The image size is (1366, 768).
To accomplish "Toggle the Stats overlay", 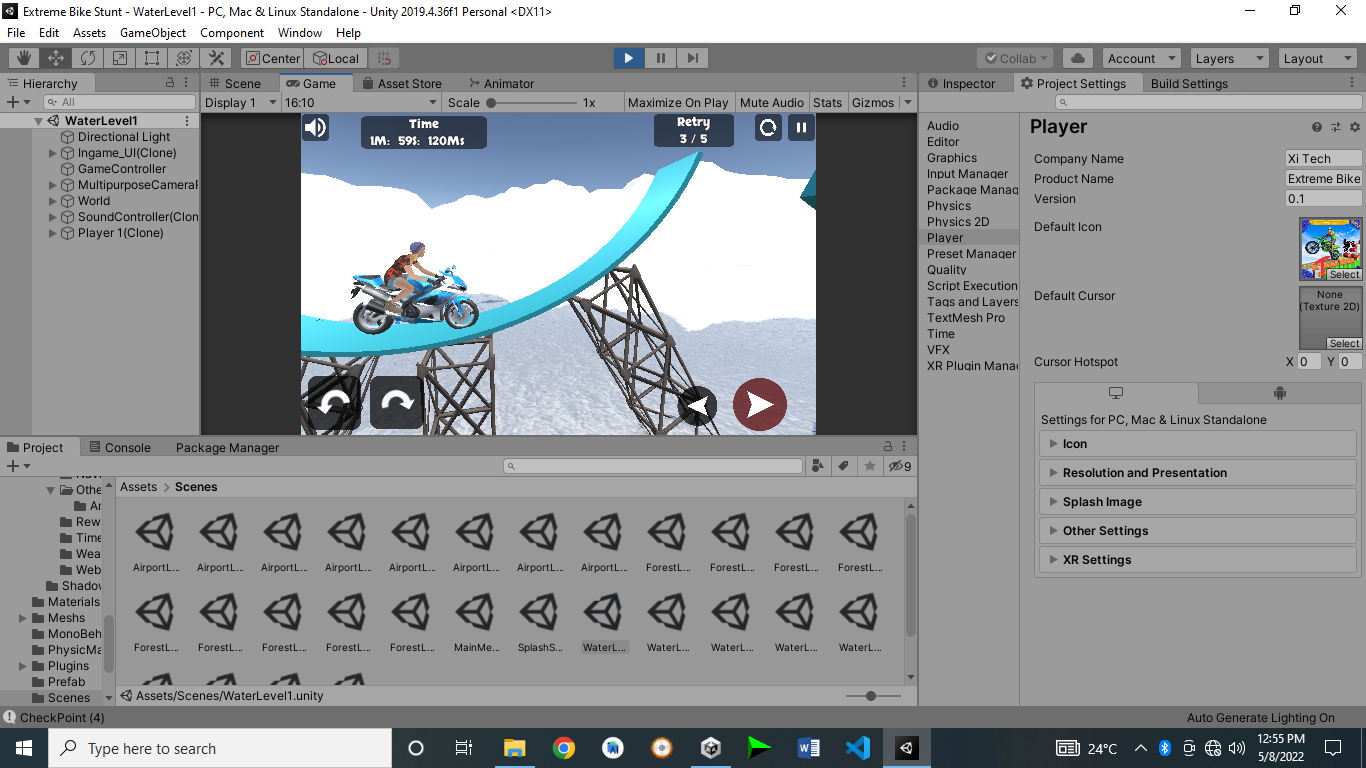I will (x=828, y=102).
